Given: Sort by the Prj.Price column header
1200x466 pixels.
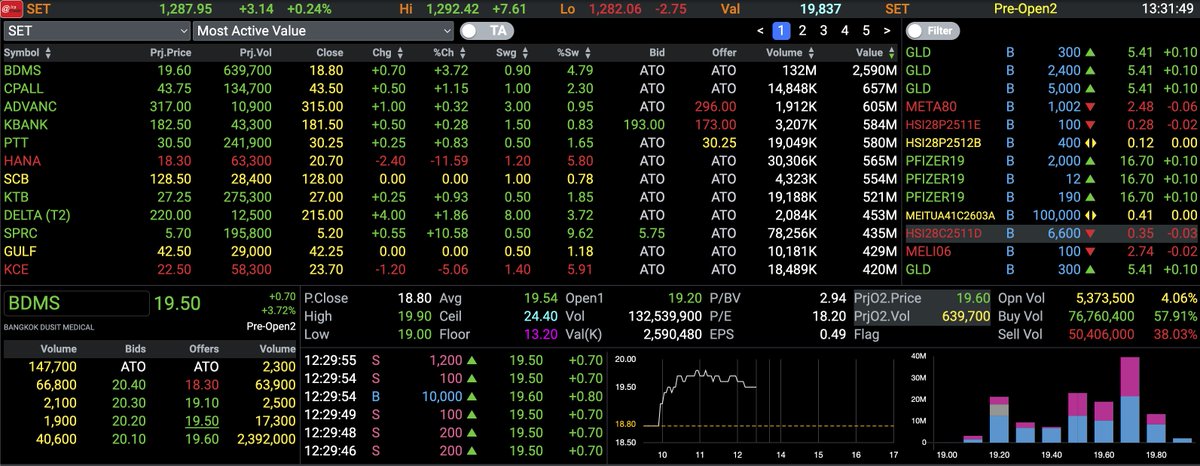Looking at the screenshot, I should [x=172, y=53].
